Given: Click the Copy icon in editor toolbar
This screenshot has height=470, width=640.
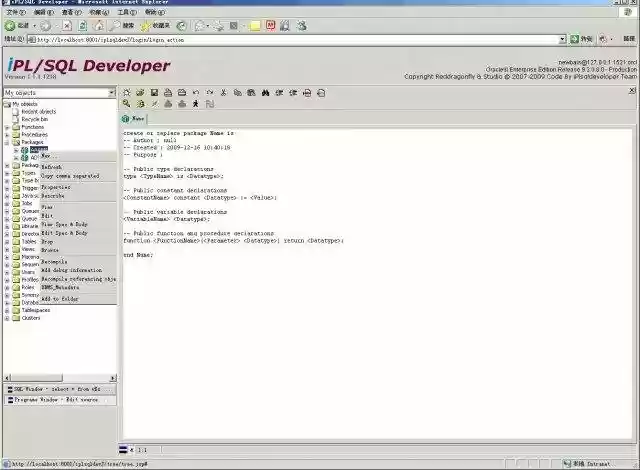Looking at the screenshot, I should click(x=238, y=93).
